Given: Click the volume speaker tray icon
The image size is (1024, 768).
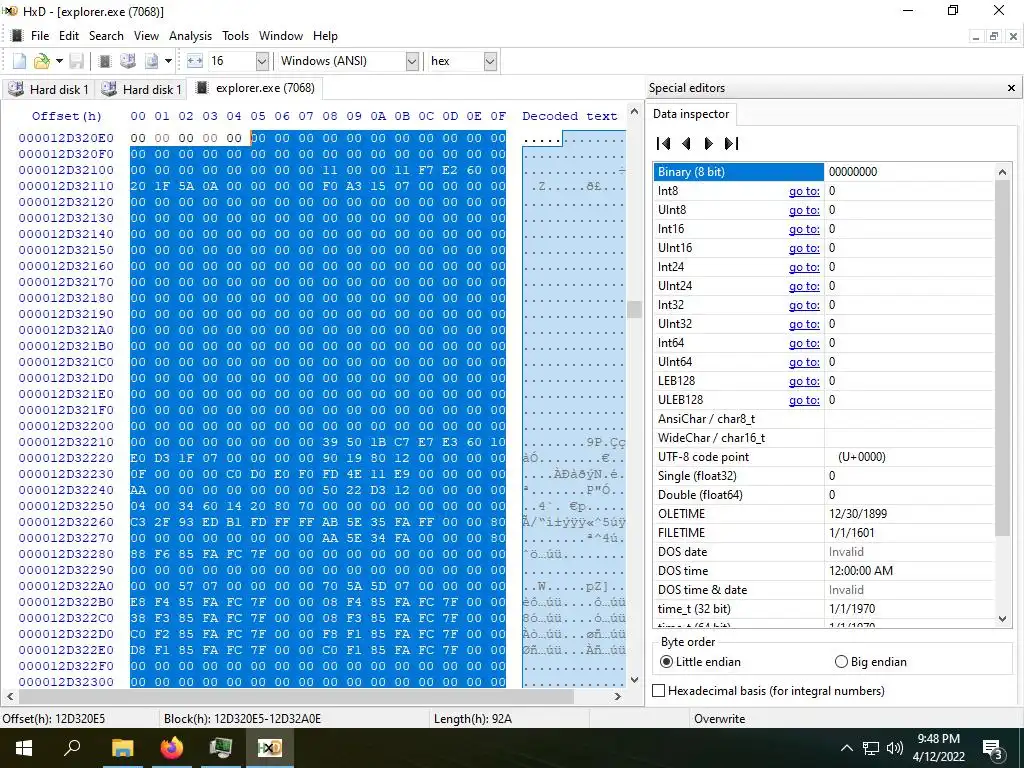Looking at the screenshot, I should [895, 748].
